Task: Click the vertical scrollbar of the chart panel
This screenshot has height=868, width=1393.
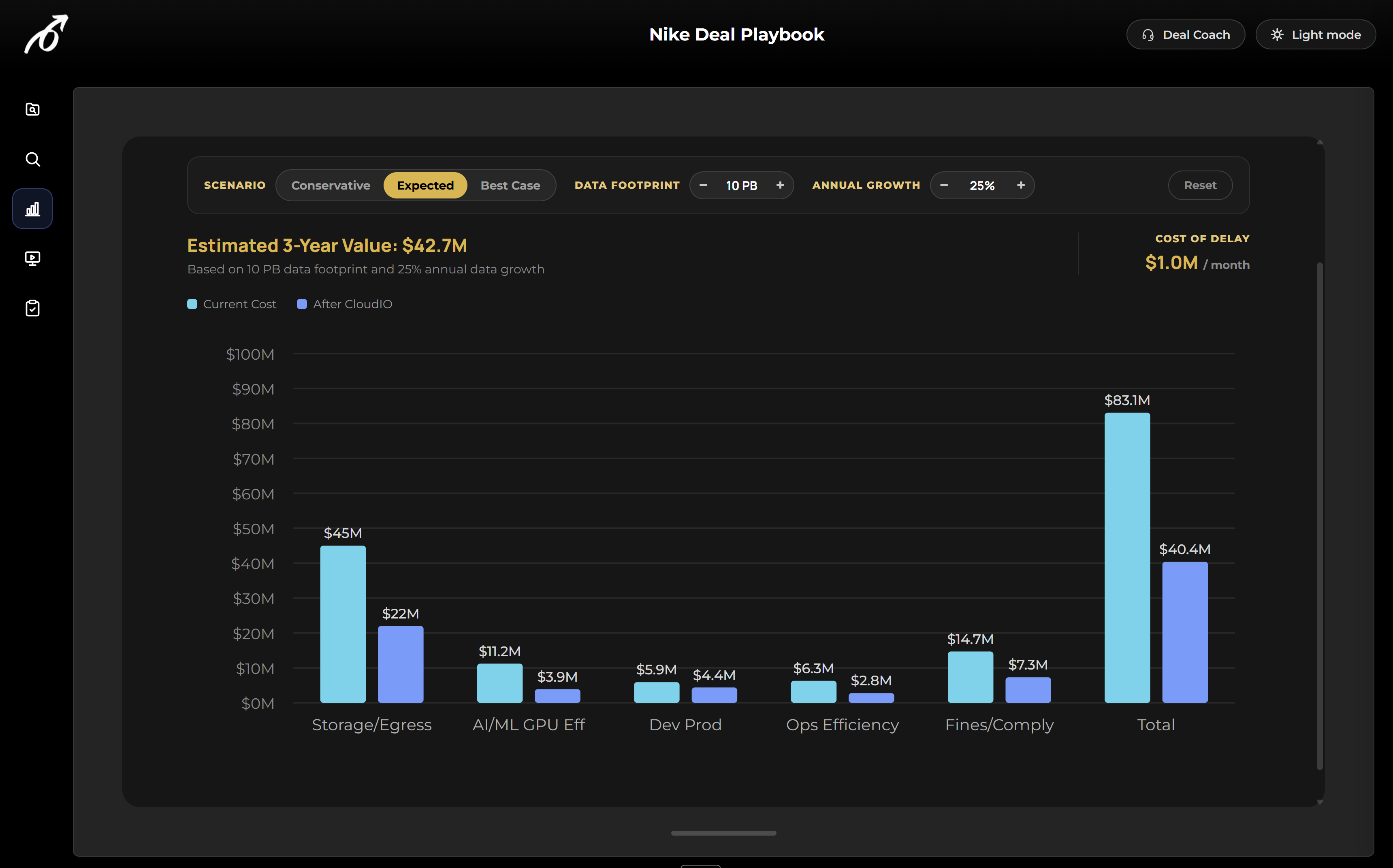Action: 1320,516
